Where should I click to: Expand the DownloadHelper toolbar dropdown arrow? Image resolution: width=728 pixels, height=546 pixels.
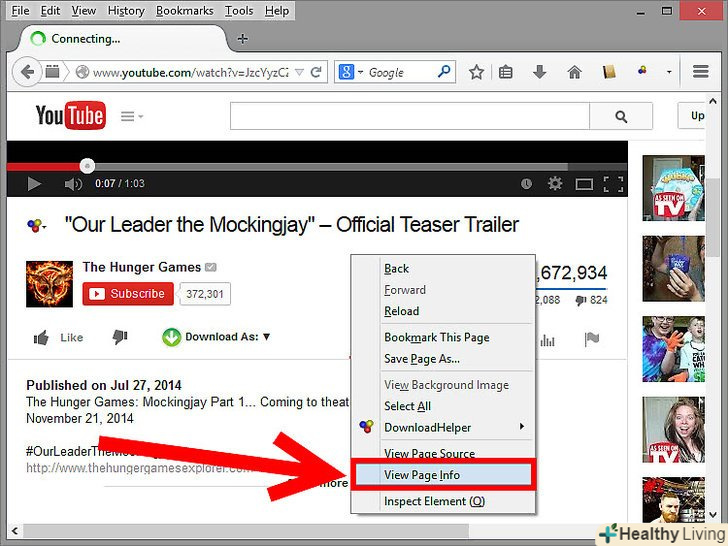pyautogui.click(x=669, y=72)
